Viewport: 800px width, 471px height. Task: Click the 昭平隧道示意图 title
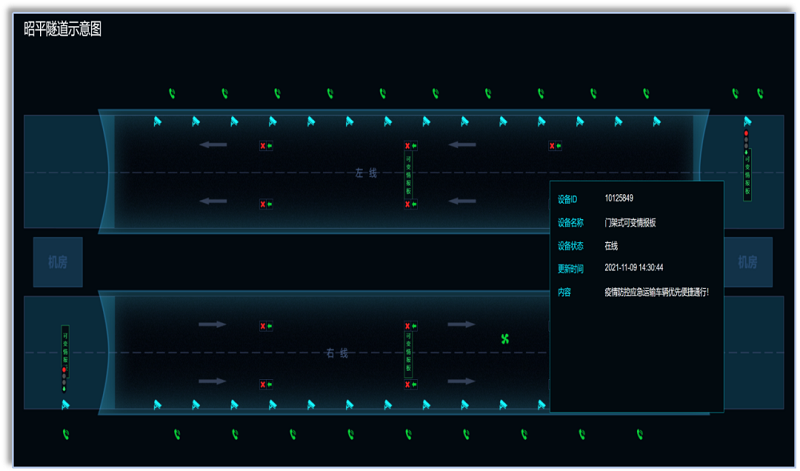[62, 30]
